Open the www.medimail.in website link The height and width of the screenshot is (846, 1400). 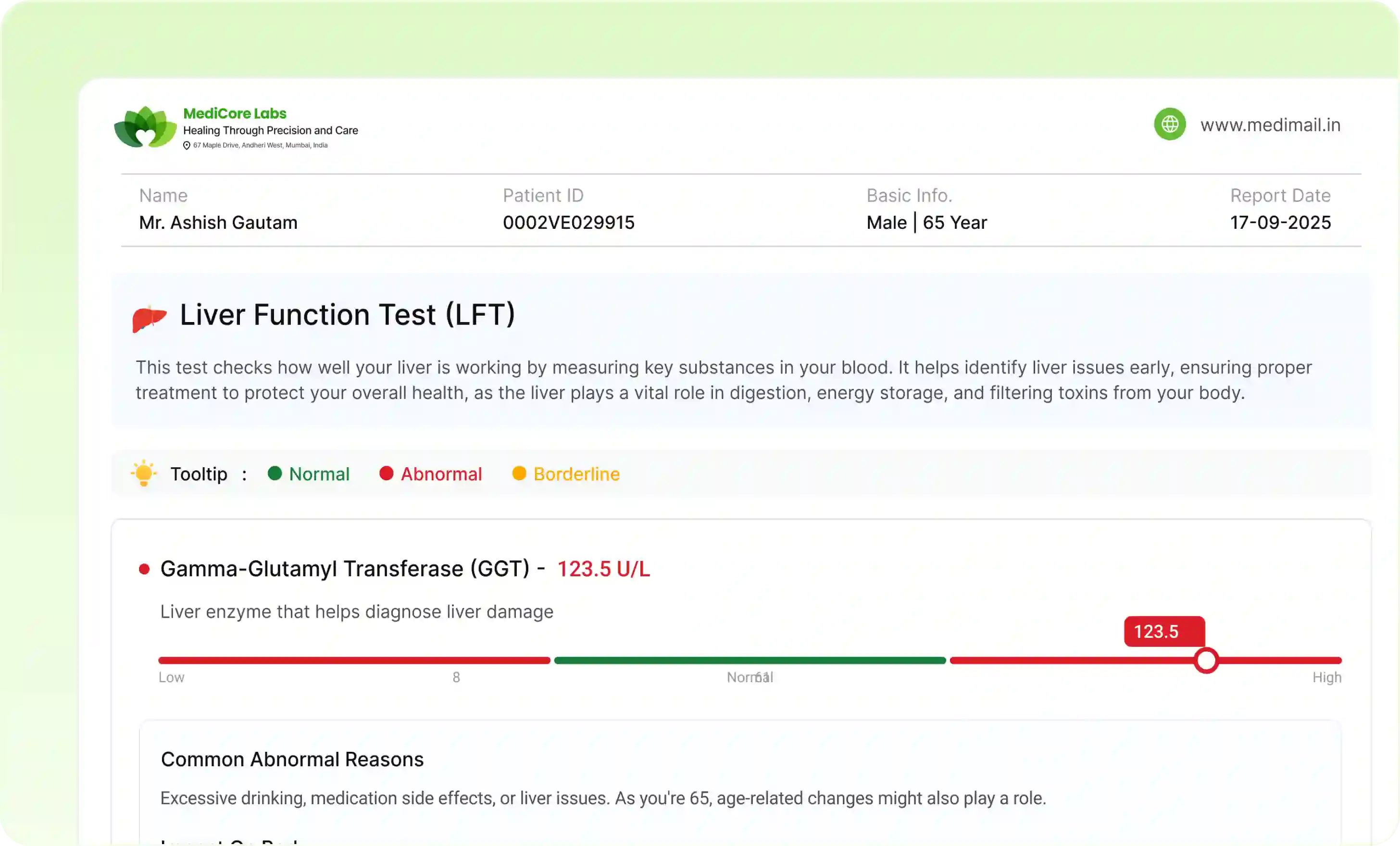(1270, 125)
